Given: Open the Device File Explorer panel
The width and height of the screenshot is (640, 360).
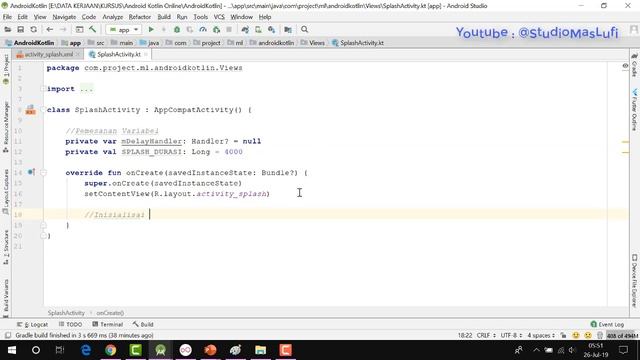Looking at the screenshot, I should pyautogui.click(x=635, y=281).
